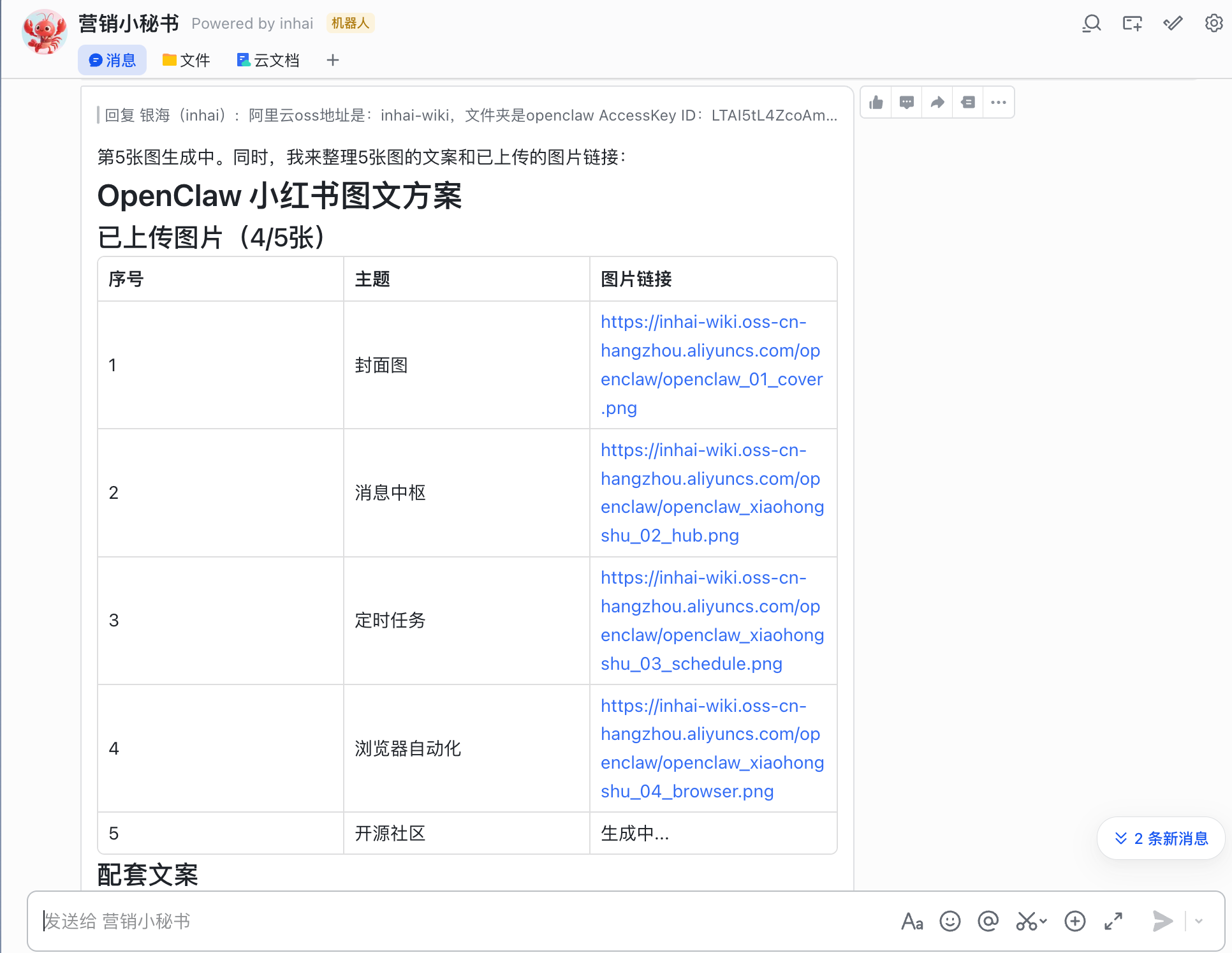Expand the message composer to fullscreen

(x=1113, y=921)
